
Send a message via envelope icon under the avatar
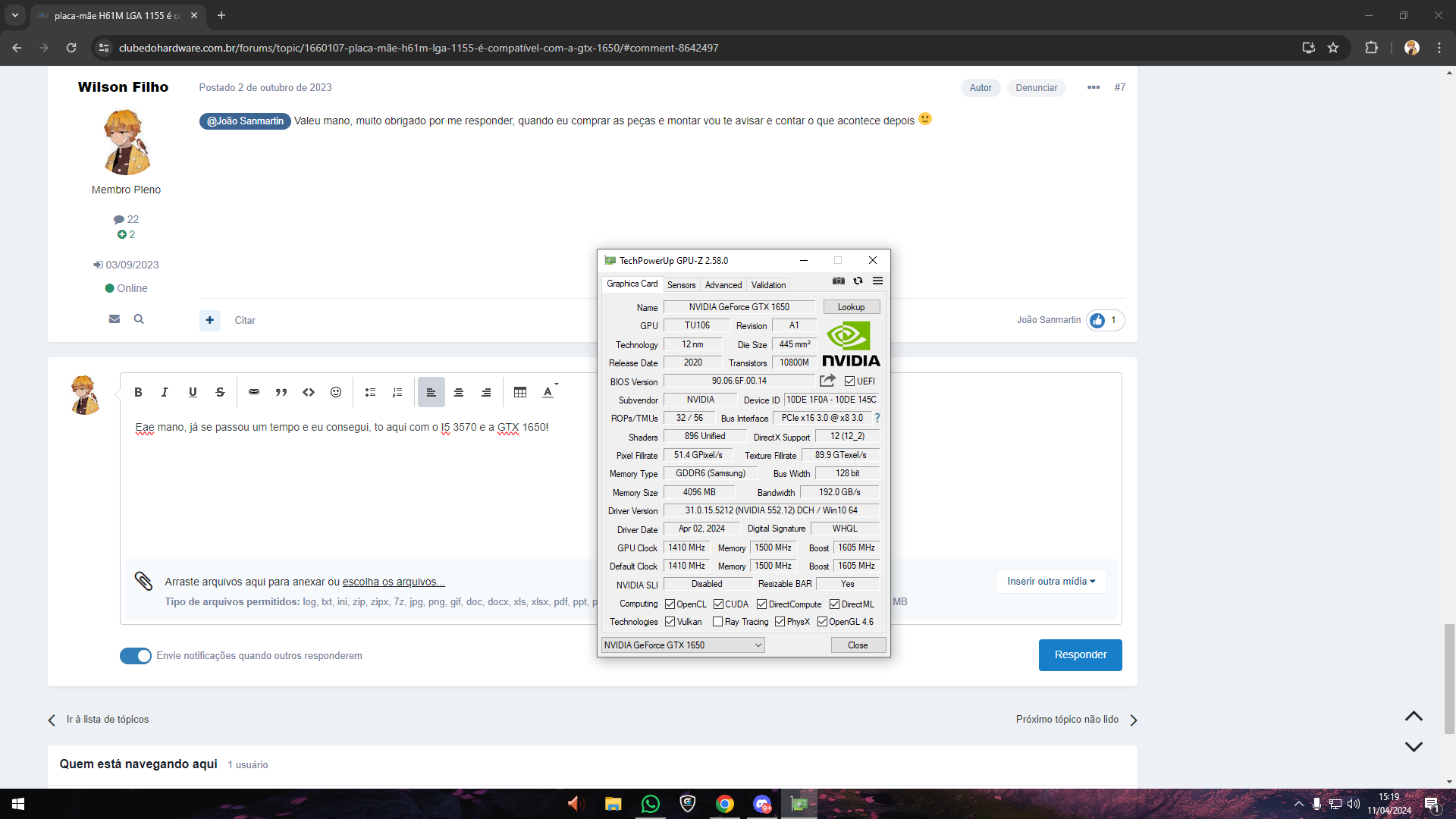(x=115, y=319)
